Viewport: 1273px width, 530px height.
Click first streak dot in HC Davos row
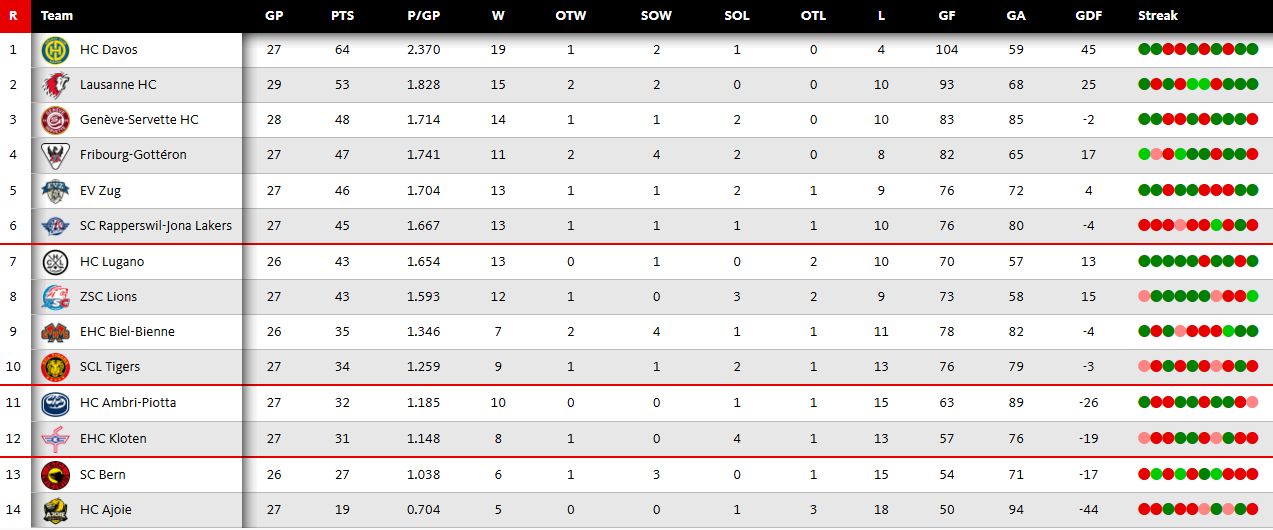pos(1144,50)
